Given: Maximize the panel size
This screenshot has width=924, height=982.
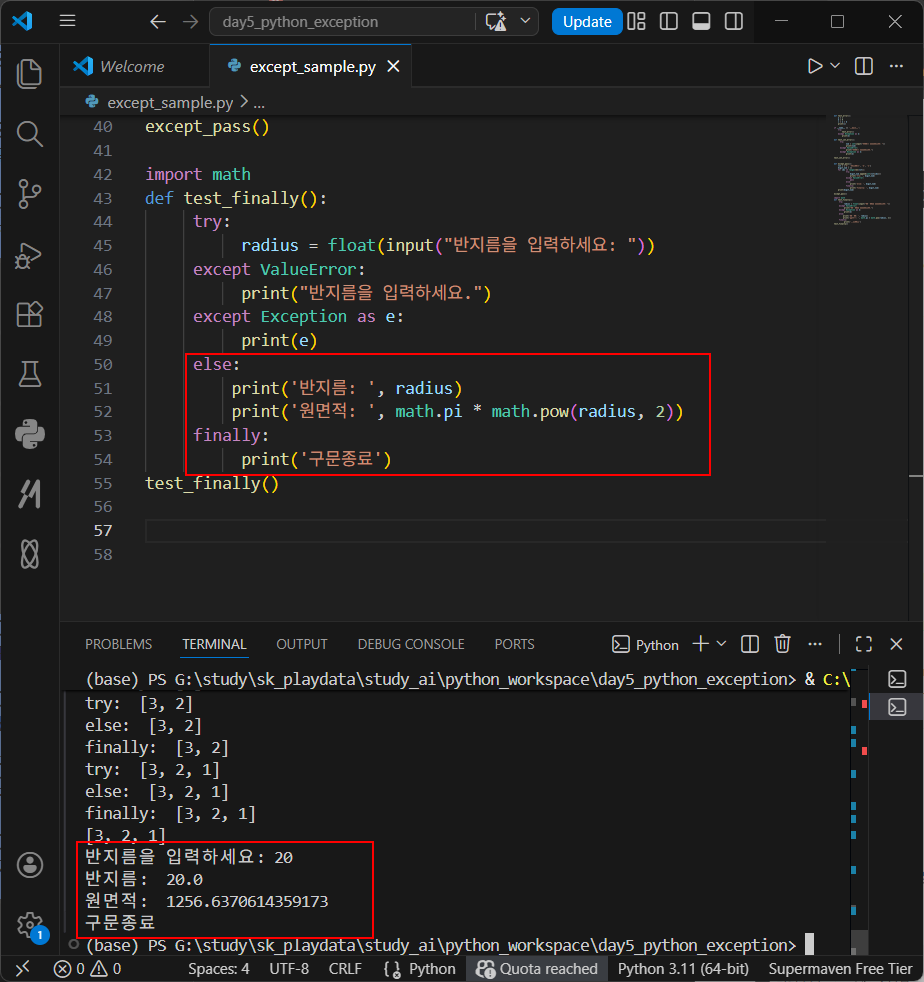Looking at the screenshot, I should pos(864,644).
